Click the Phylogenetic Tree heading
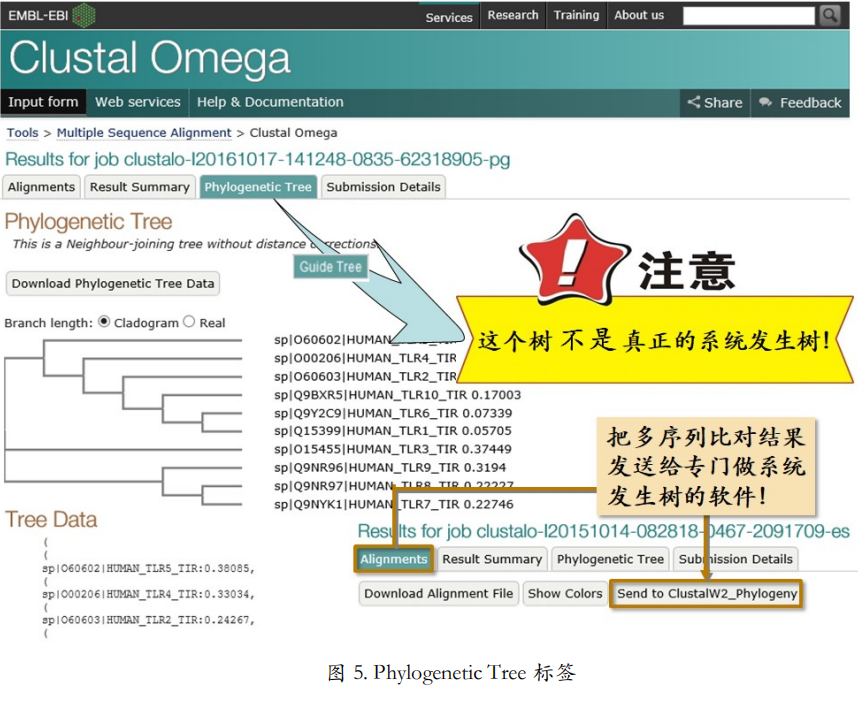The image size is (858, 702). click(88, 222)
